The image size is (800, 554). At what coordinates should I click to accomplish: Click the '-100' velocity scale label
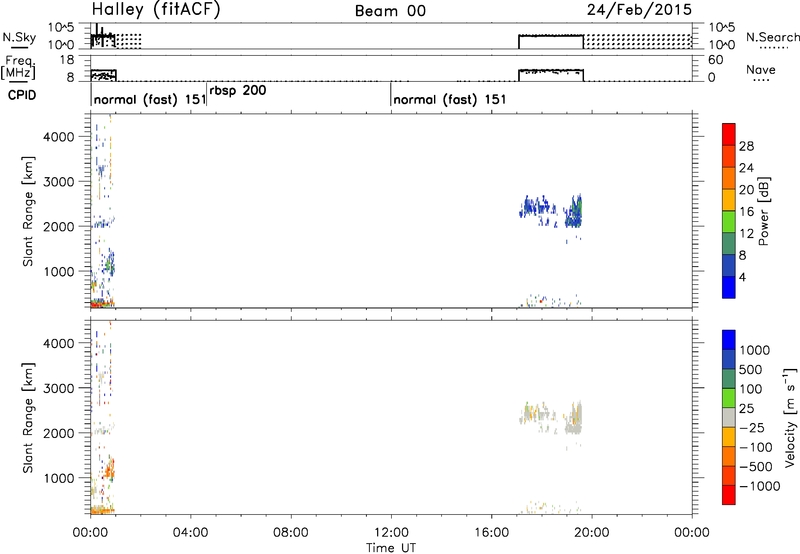[756, 447]
